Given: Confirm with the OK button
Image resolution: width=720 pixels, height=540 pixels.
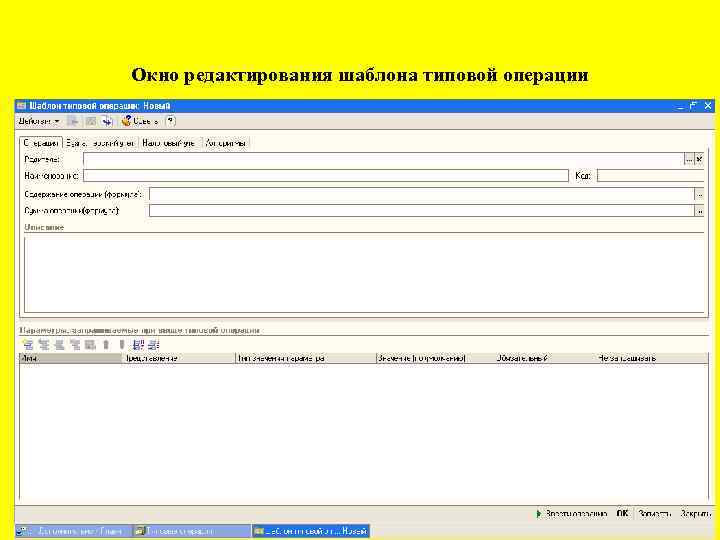Looking at the screenshot, I should click(623, 513).
